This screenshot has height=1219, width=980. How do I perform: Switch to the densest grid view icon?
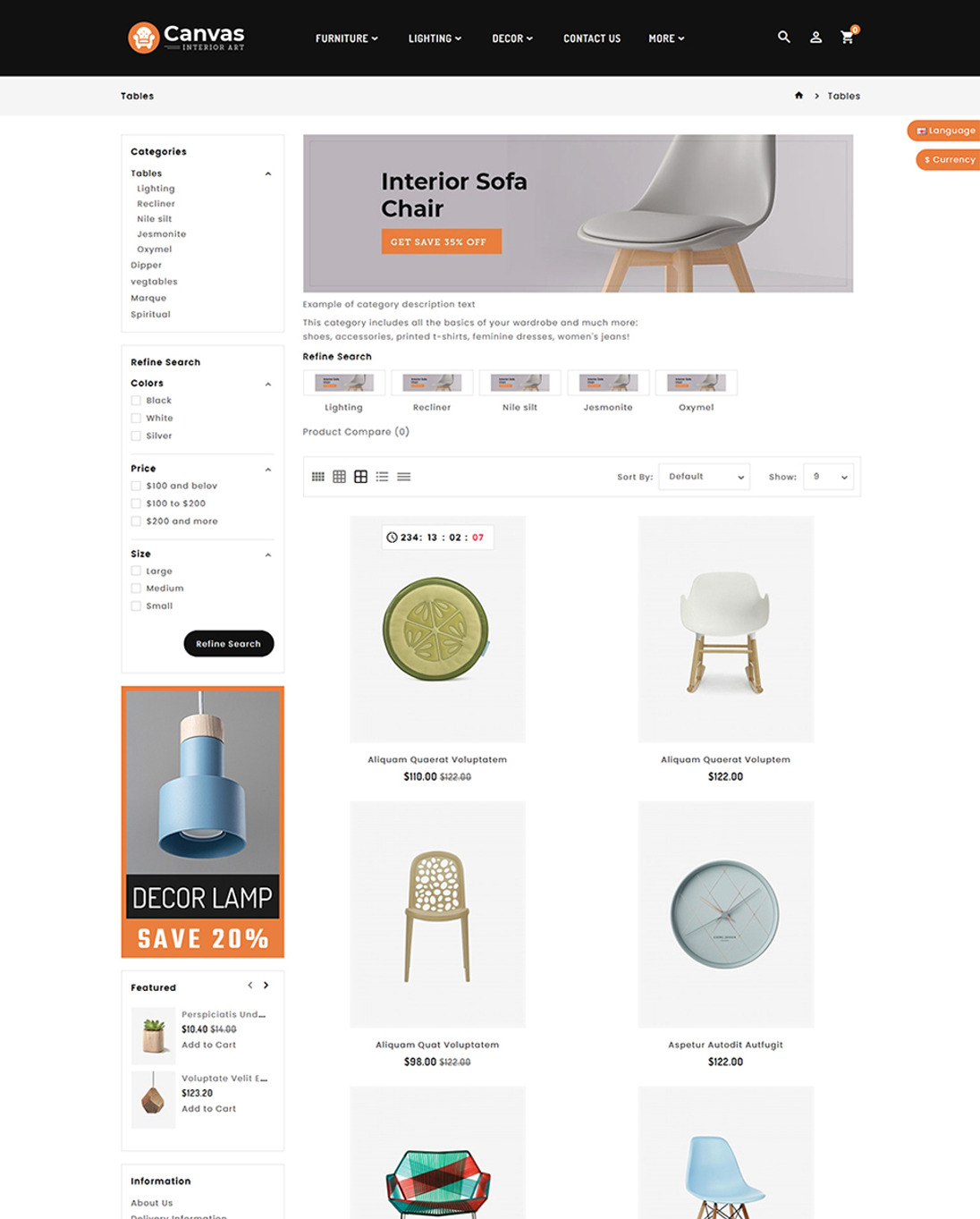317,477
